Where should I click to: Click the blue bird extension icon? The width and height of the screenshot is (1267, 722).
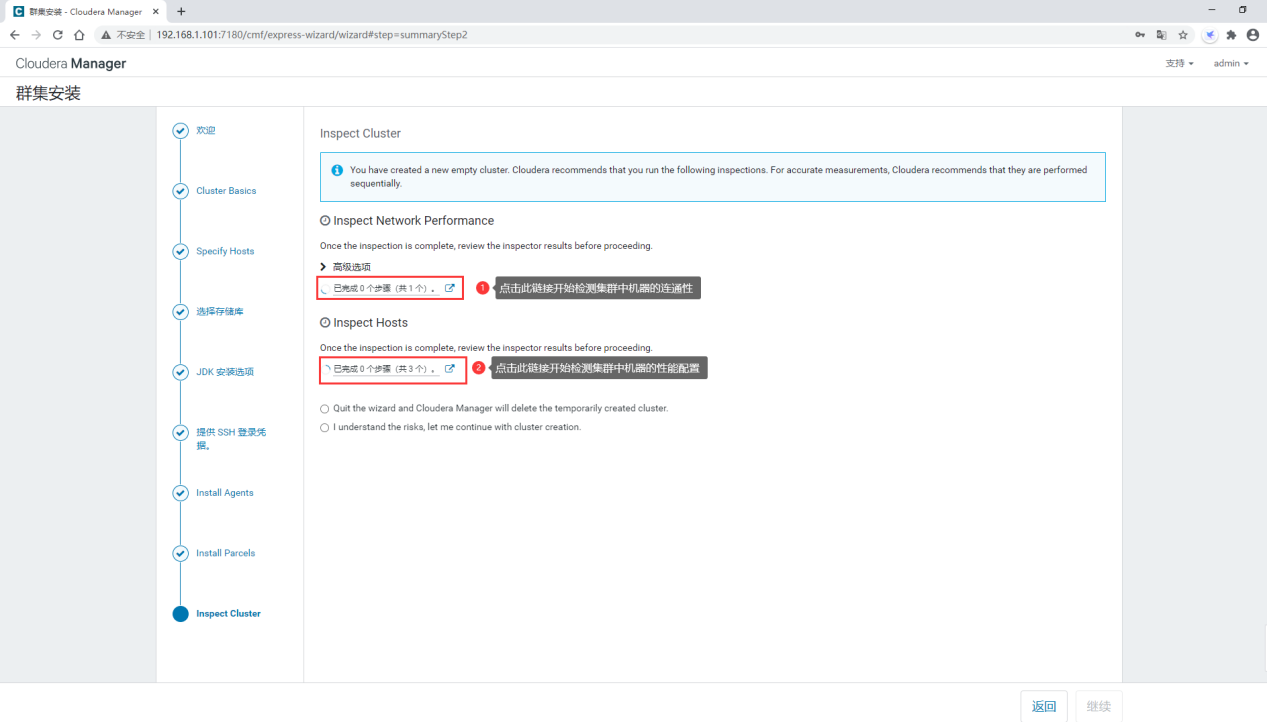pyautogui.click(x=1210, y=34)
